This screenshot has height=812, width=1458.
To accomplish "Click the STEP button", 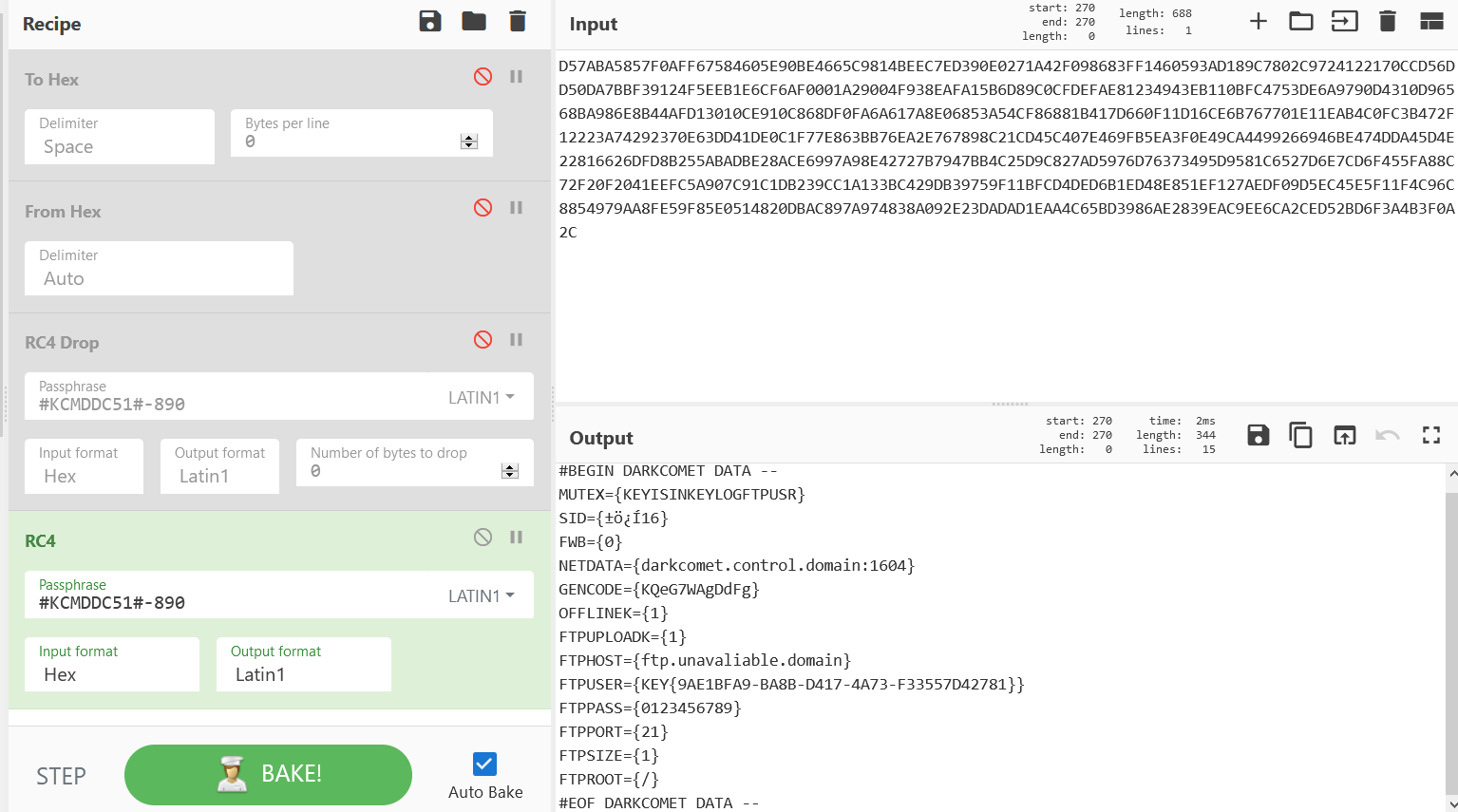I will 61,777.
